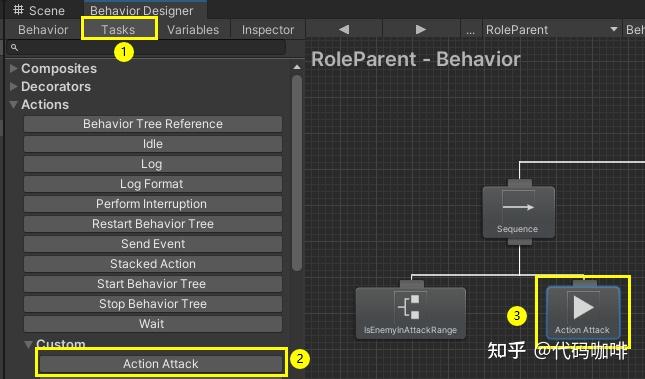
Task: Add the Stop Behavior Tree task
Action: pyautogui.click(x=153, y=304)
